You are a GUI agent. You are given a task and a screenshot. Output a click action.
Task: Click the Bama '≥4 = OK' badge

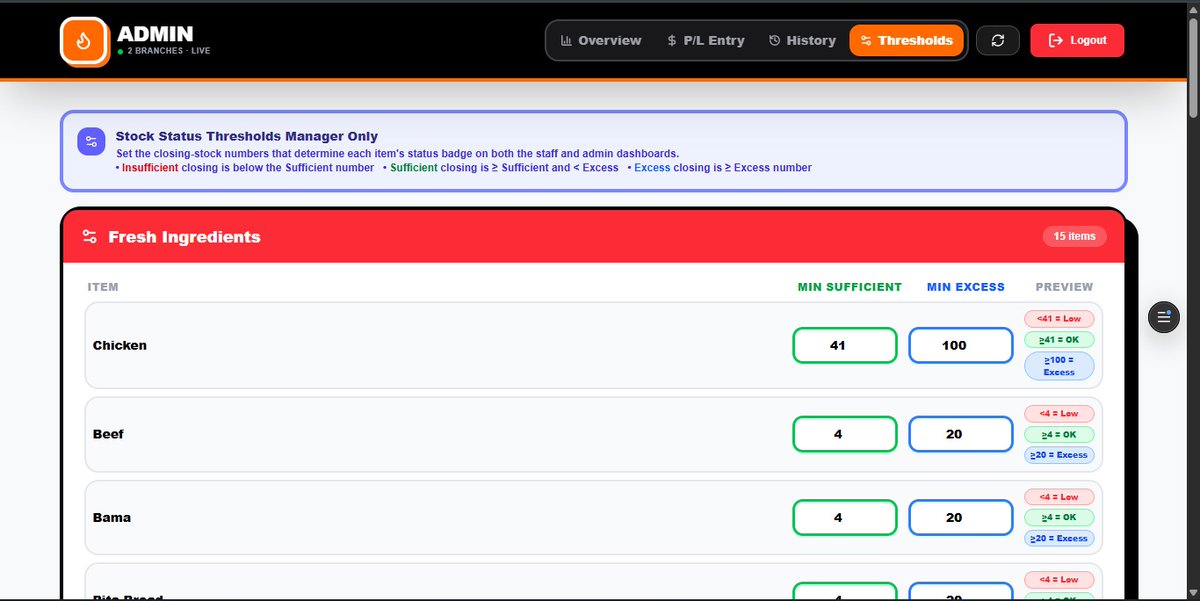1059,517
